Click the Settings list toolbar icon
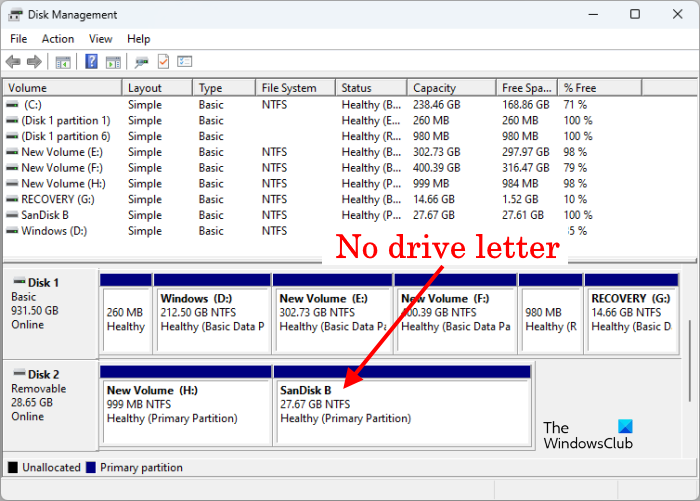Viewport: 700px width, 501px height. click(184, 62)
